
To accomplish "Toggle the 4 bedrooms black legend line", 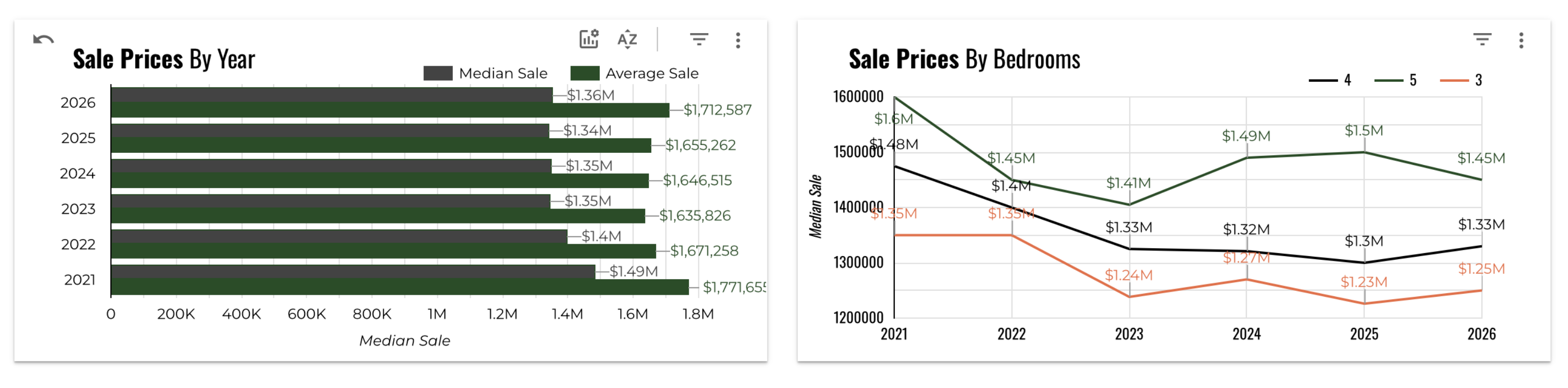I will (1323, 80).
